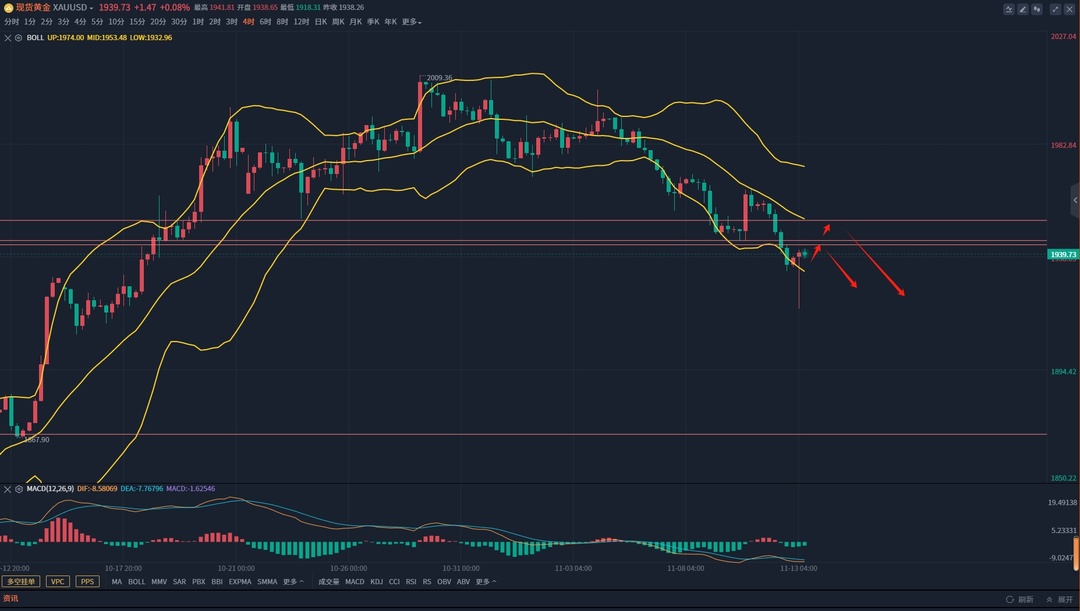The width and height of the screenshot is (1080, 611).
Task: Open the 更多 timeframe dropdown
Action: tap(411, 22)
